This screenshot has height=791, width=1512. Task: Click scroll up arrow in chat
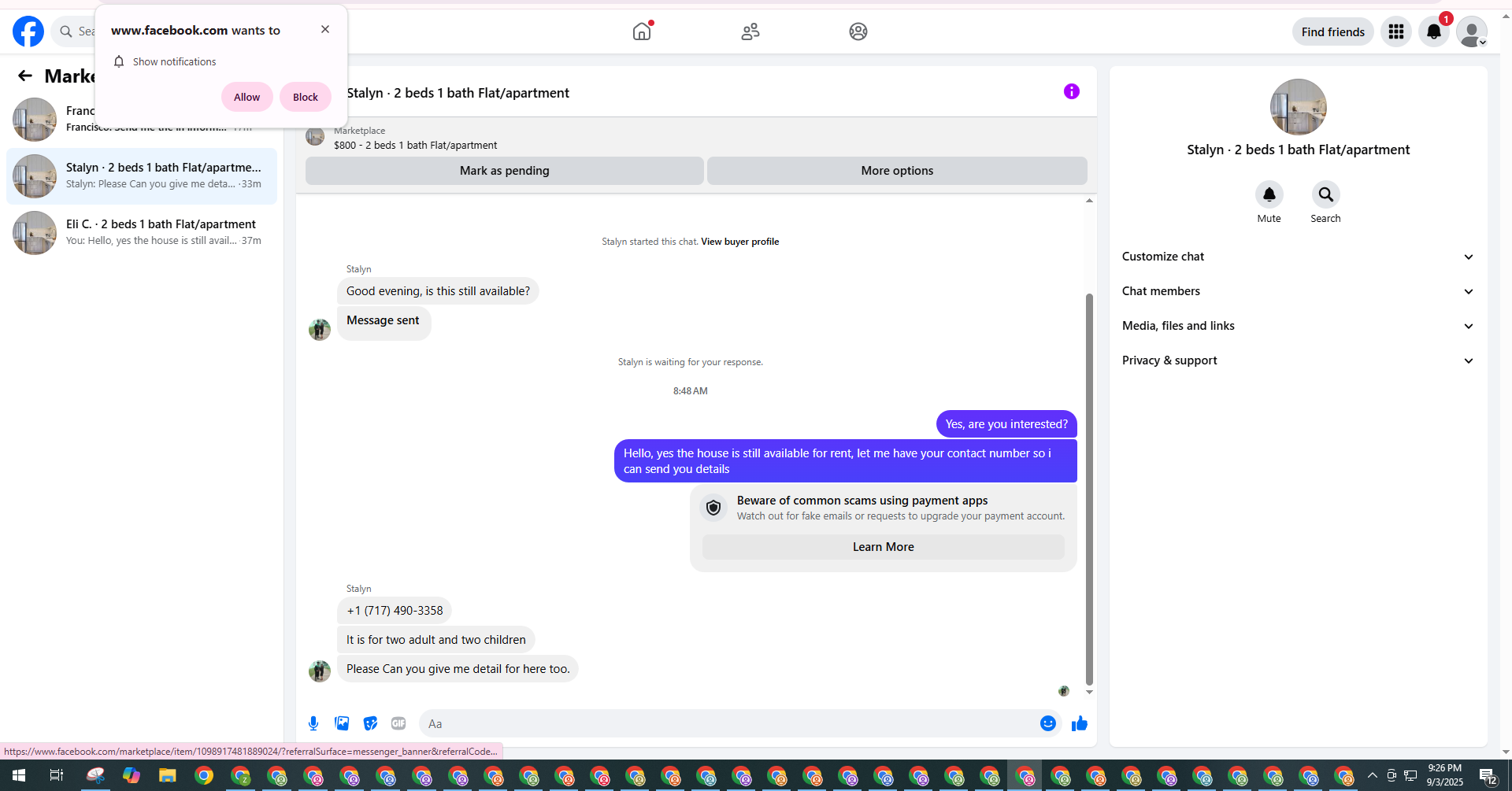[x=1089, y=201]
